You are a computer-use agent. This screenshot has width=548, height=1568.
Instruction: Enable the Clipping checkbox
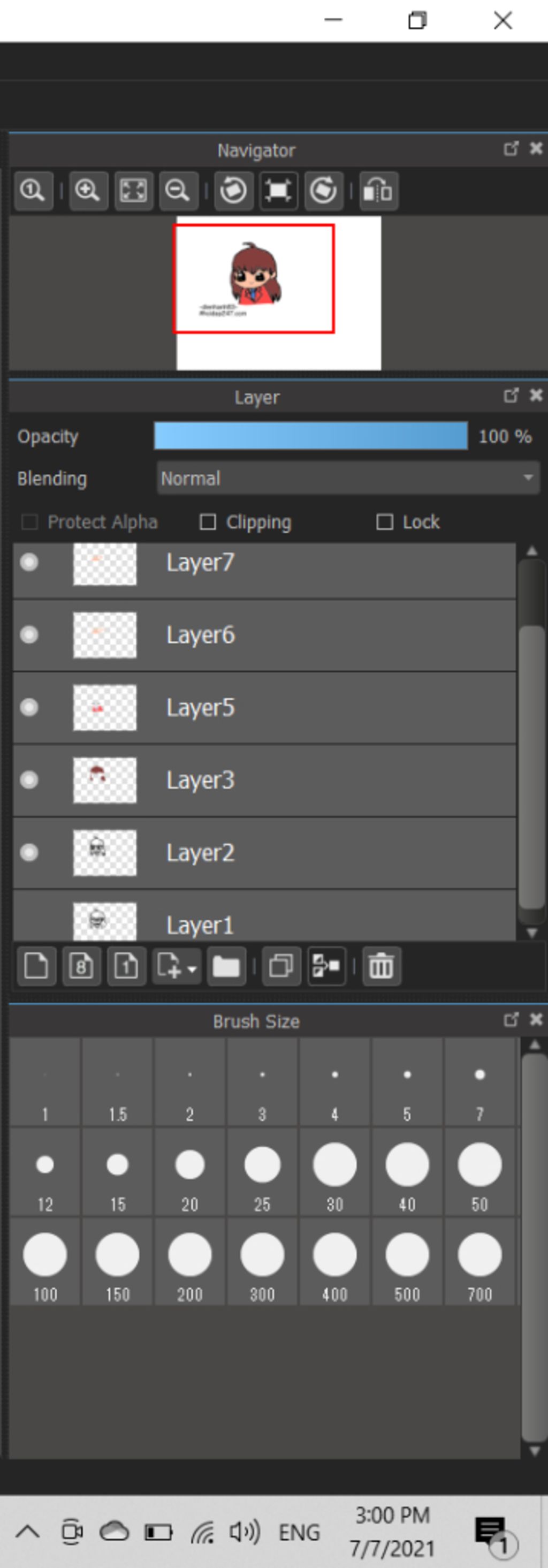208,521
